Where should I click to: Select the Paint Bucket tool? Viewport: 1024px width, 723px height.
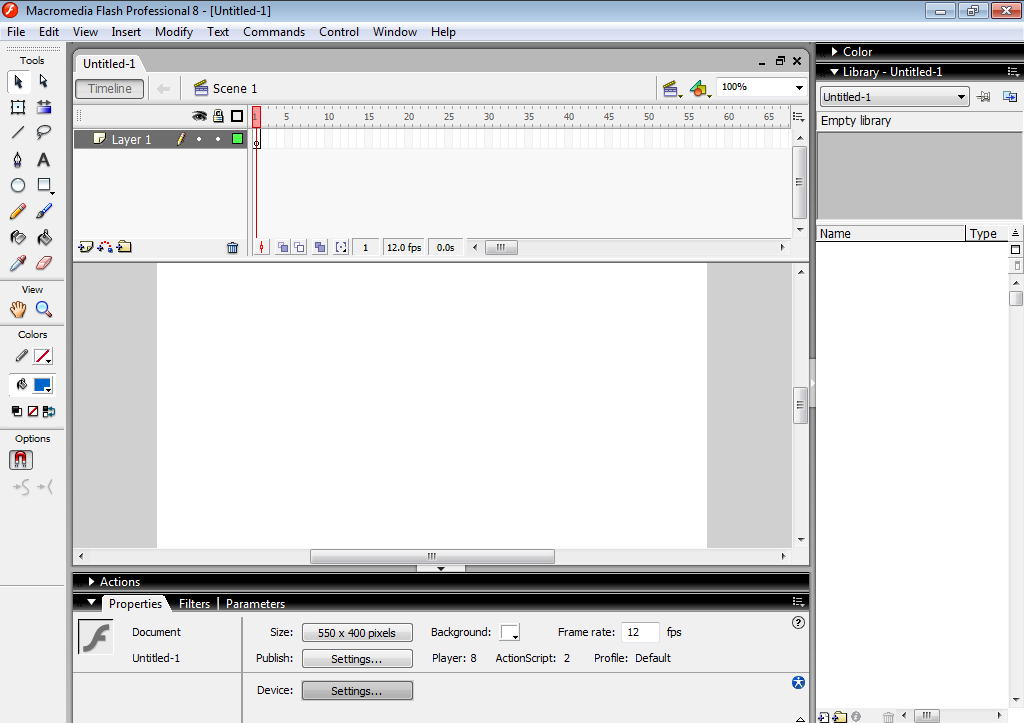point(44,237)
